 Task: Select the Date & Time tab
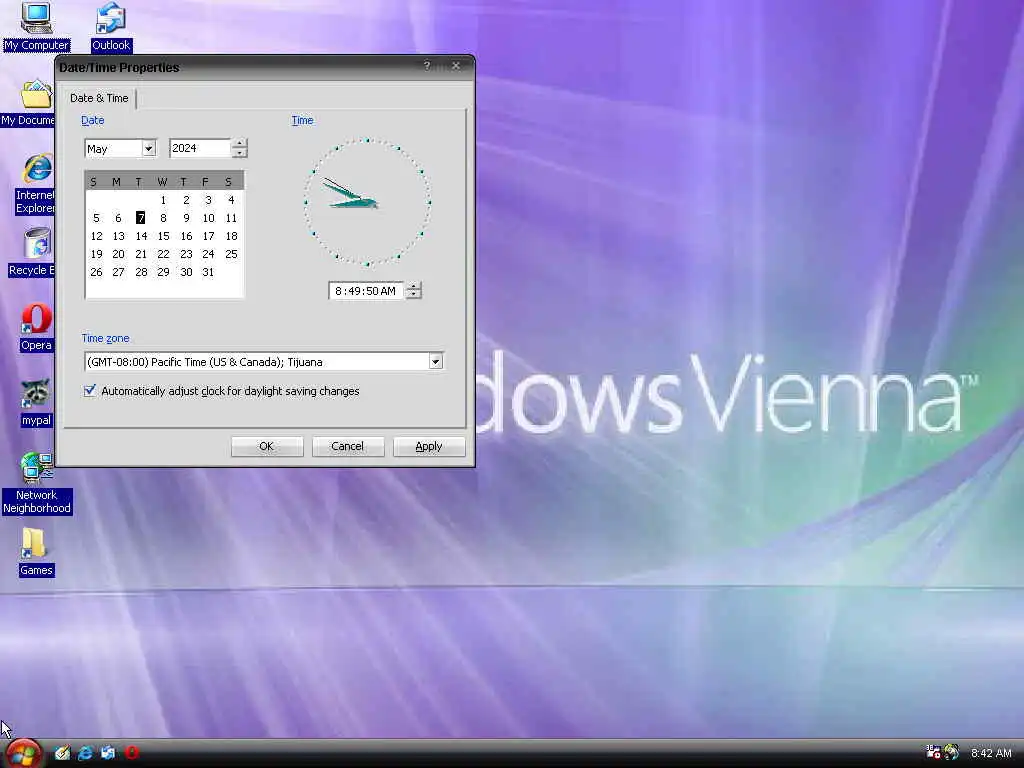(x=99, y=98)
